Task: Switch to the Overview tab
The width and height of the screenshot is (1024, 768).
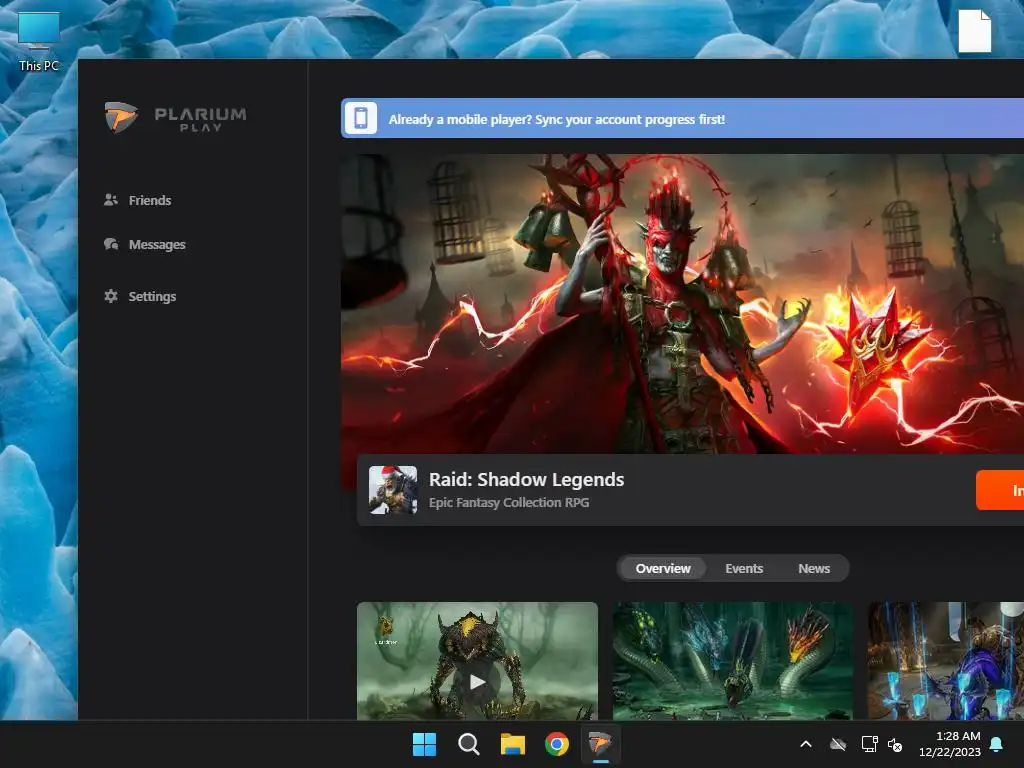Action: (x=663, y=569)
